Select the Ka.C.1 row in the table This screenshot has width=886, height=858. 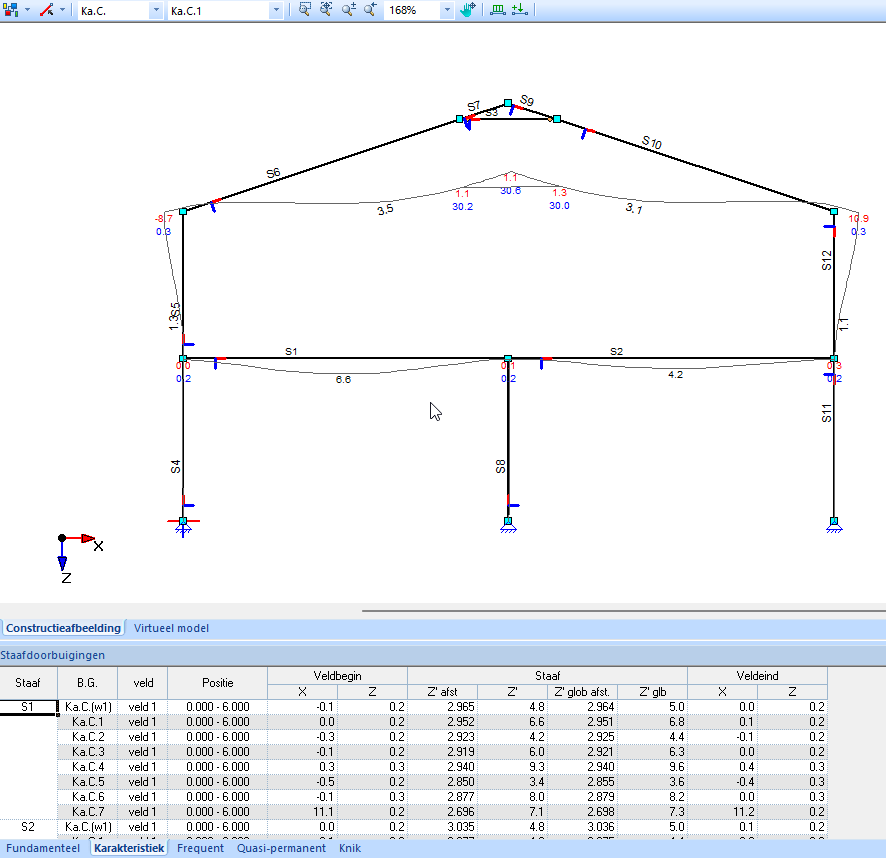click(442, 722)
